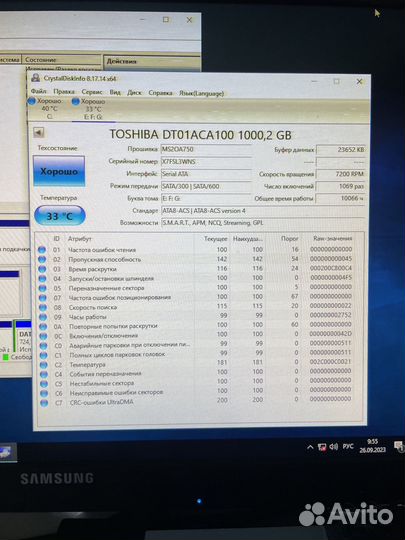Click status icon for C6 Неисправимые ошибки секторов
Screen dimensions: 405x540
[x=44, y=393]
